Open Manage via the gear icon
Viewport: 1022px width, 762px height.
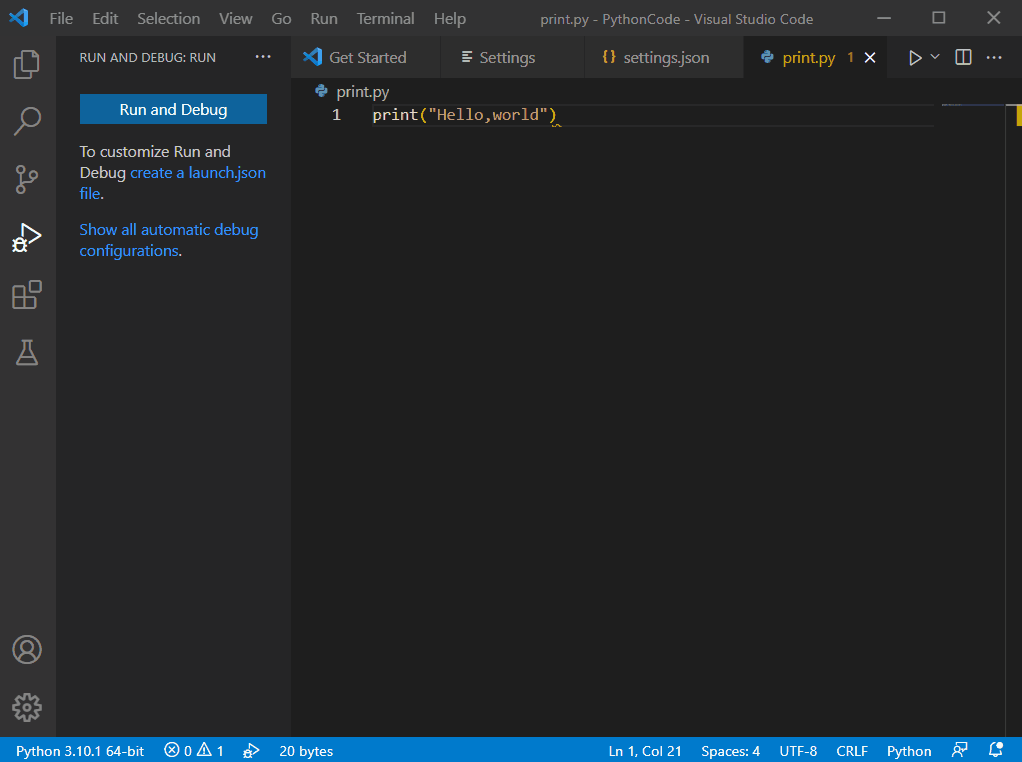26,707
